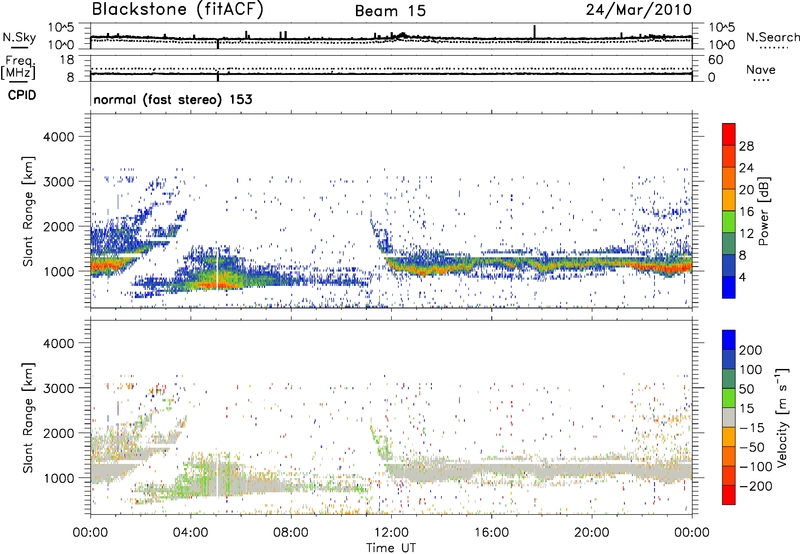The width and height of the screenshot is (800, 554).
Task: Click the "10^0" label right of noise panel
Action: (x=721, y=45)
